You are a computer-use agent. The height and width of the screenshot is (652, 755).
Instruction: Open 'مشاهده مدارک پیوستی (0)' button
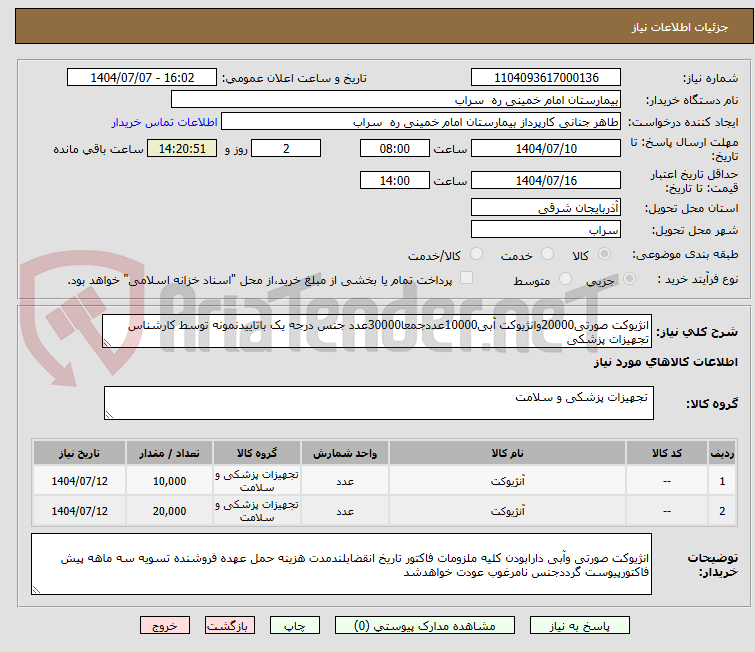pyautogui.click(x=424, y=626)
